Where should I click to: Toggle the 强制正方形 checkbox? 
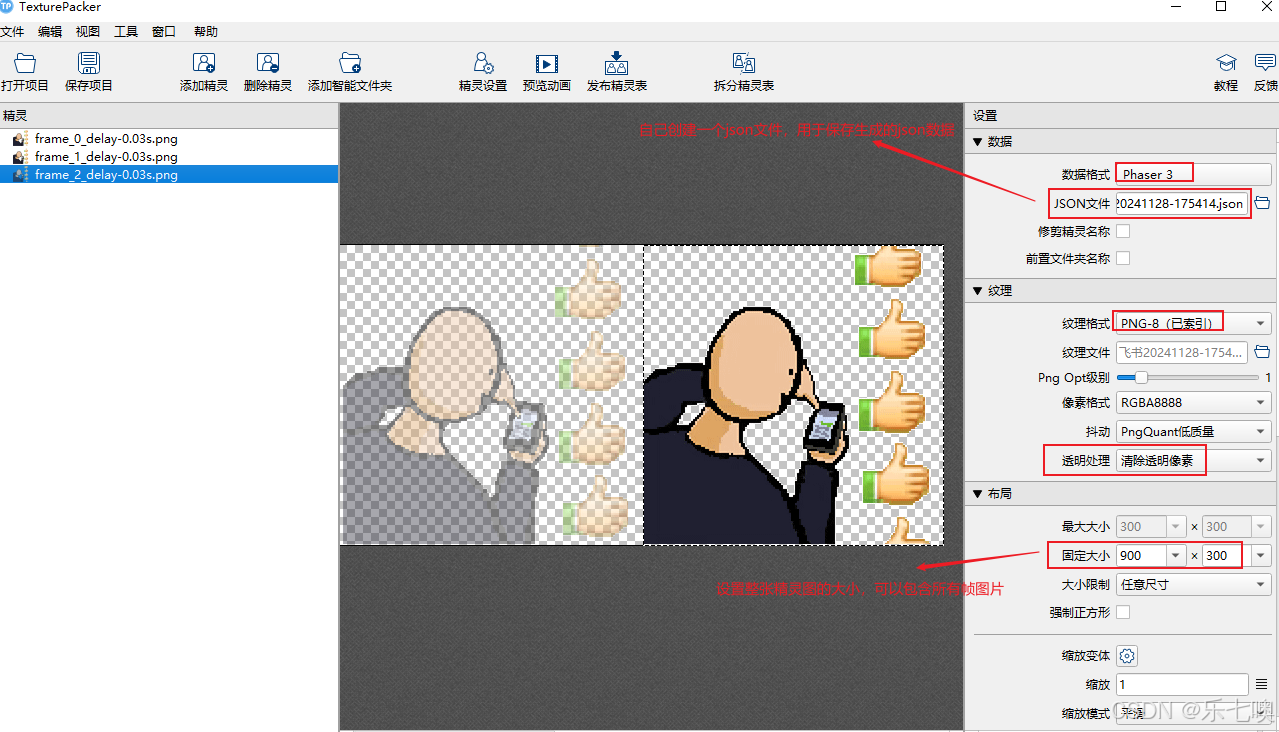[1122, 611]
